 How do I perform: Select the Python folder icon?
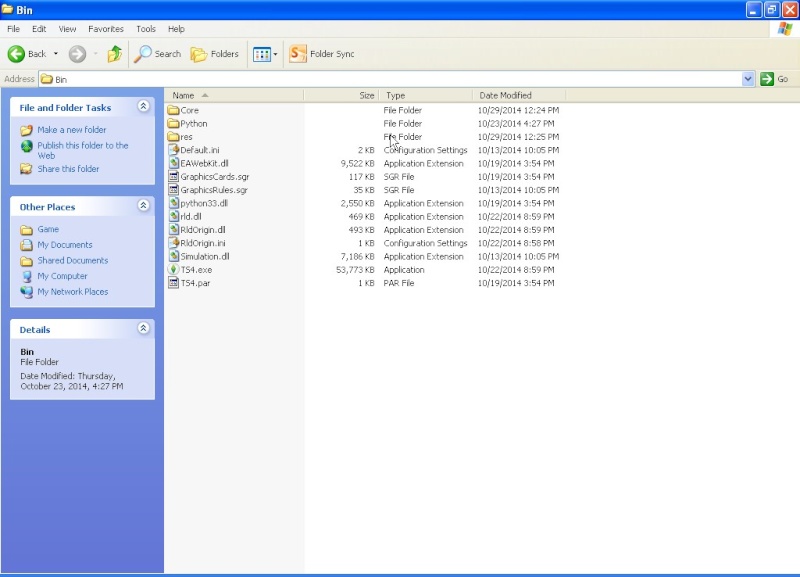pos(173,123)
